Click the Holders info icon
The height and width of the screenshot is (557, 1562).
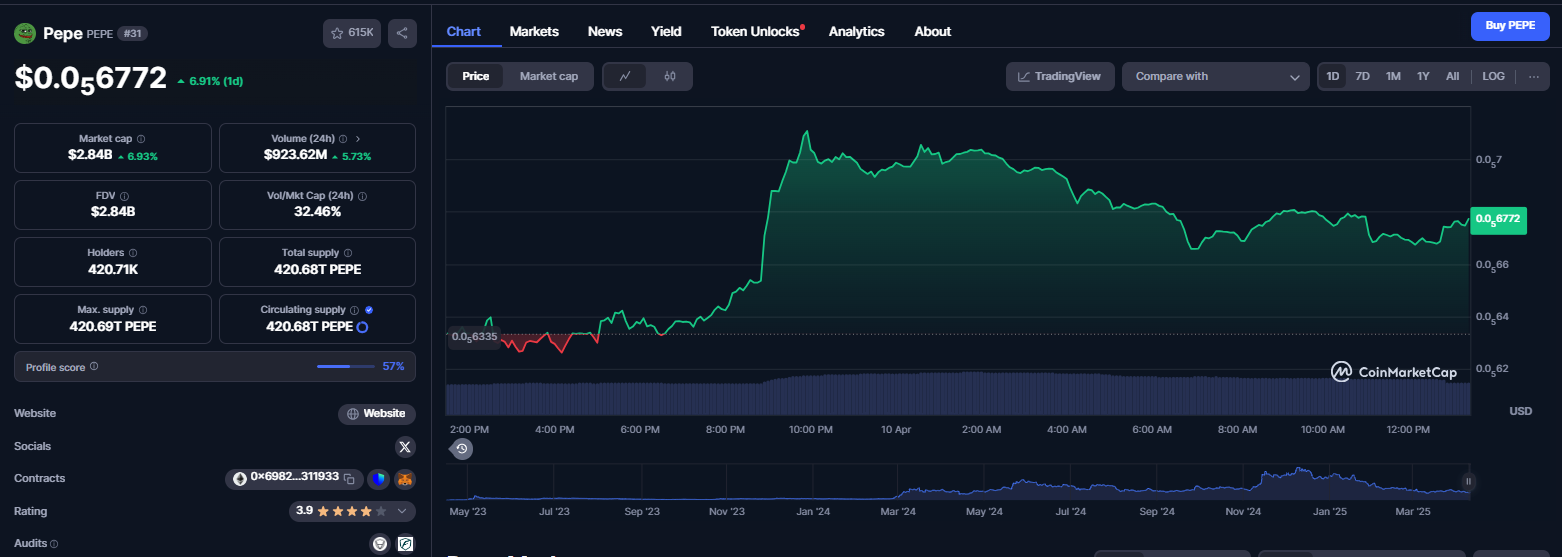tap(133, 253)
